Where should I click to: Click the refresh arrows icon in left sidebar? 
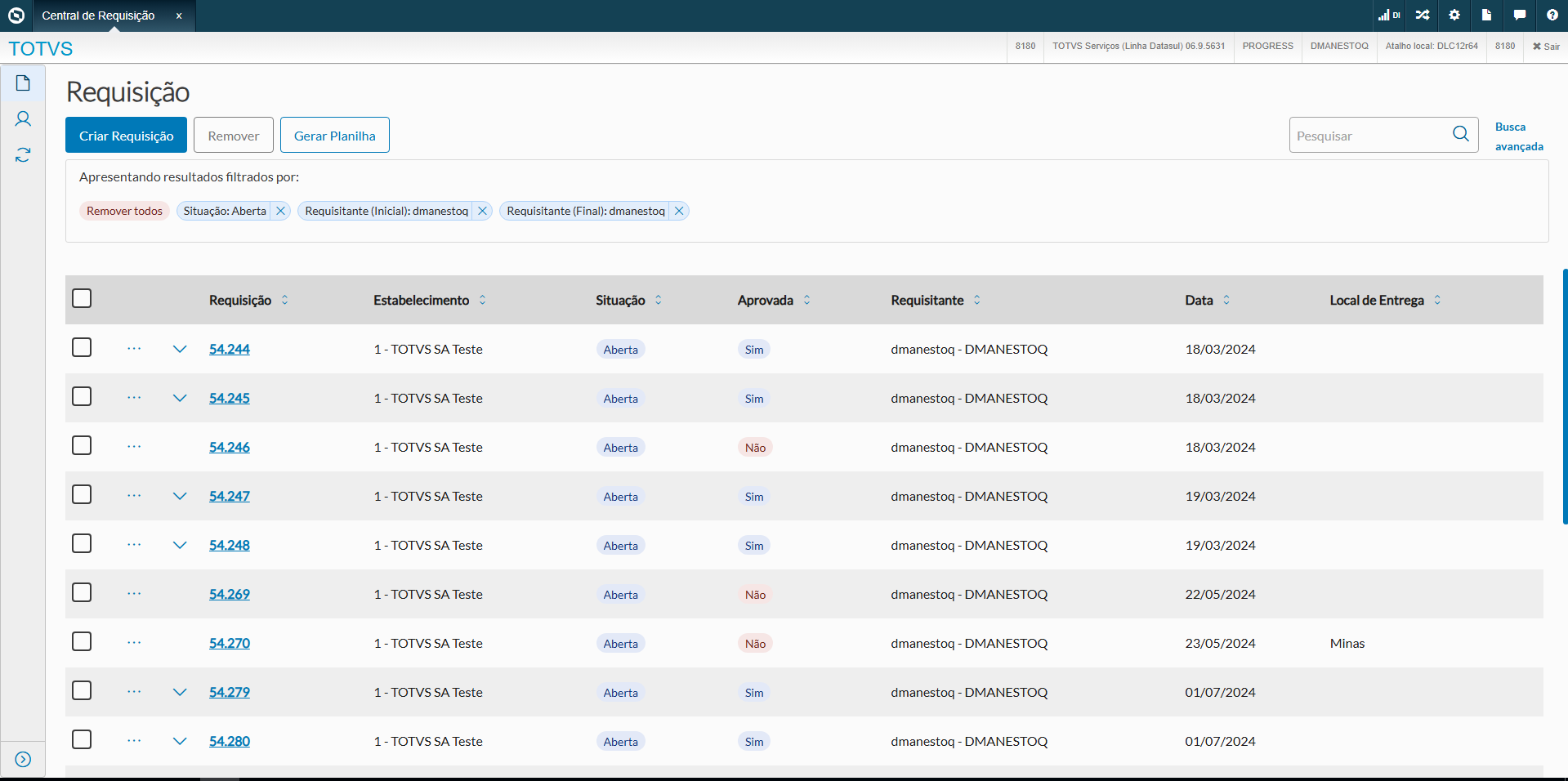[x=23, y=154]
